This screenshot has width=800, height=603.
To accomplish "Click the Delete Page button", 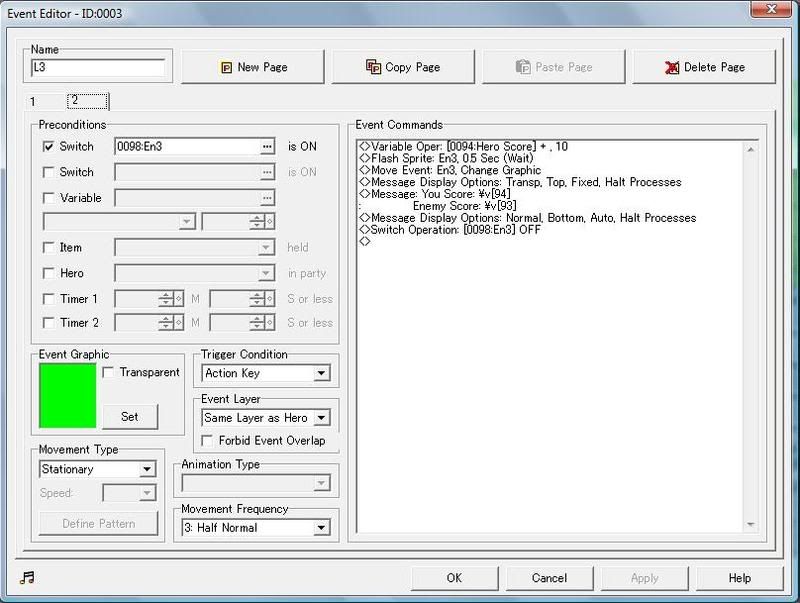I will 704,67.
